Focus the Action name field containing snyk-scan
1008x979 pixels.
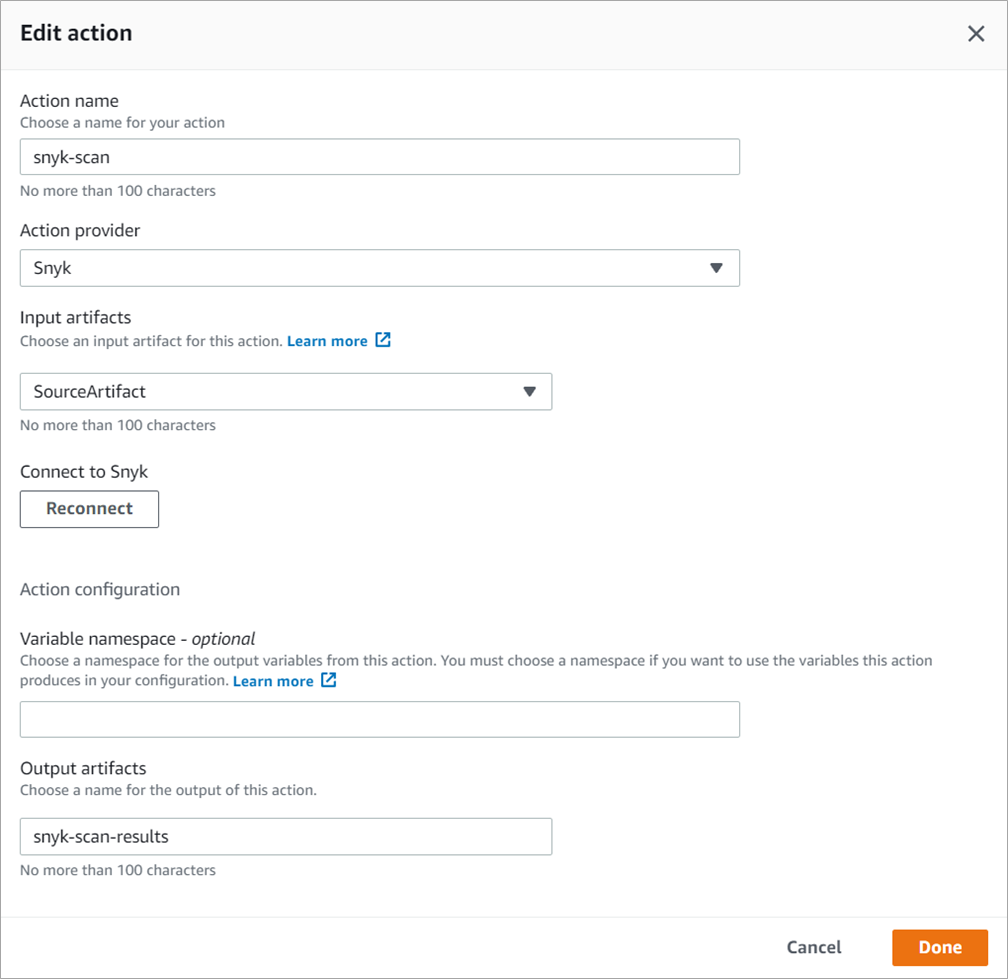(379, 157)
